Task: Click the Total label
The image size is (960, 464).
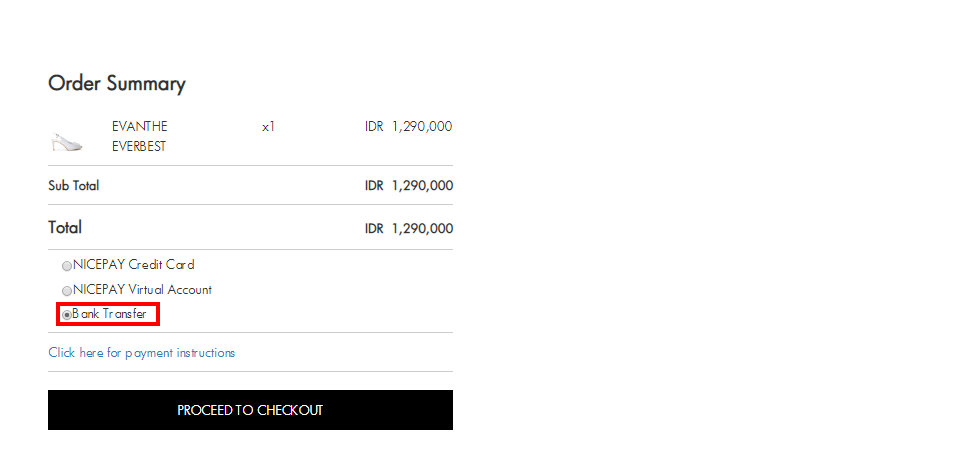Action: click(65, 228)
